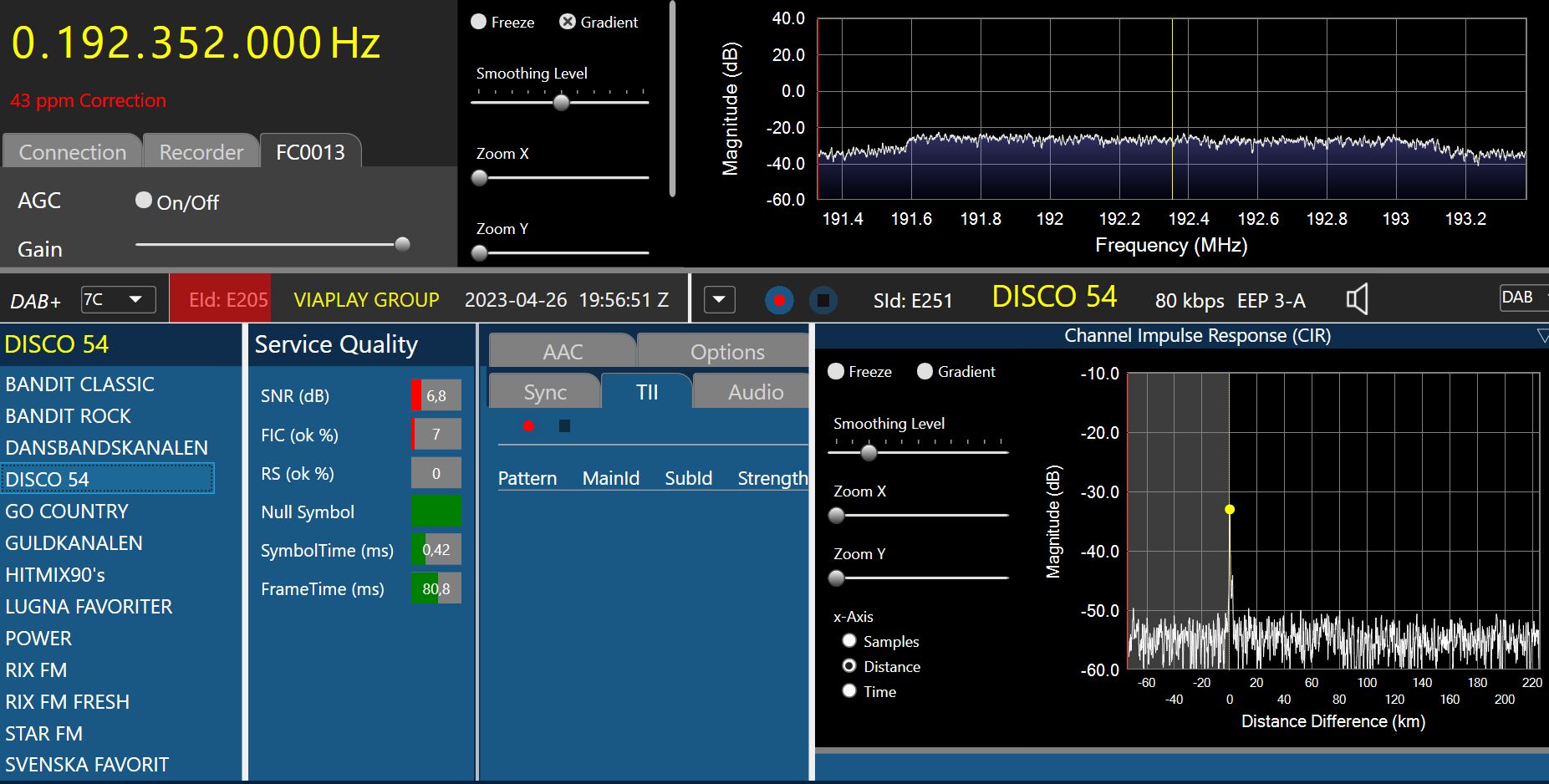This screenshot has width=1549, height=784.
Task: Start recording with the red record button
Action: click(779, 300)
